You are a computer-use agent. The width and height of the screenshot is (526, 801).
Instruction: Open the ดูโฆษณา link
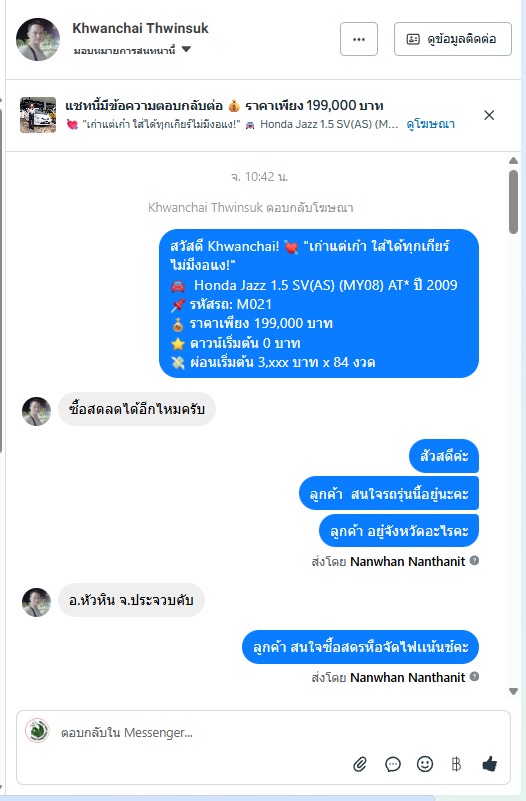click(x=431, y=124)
